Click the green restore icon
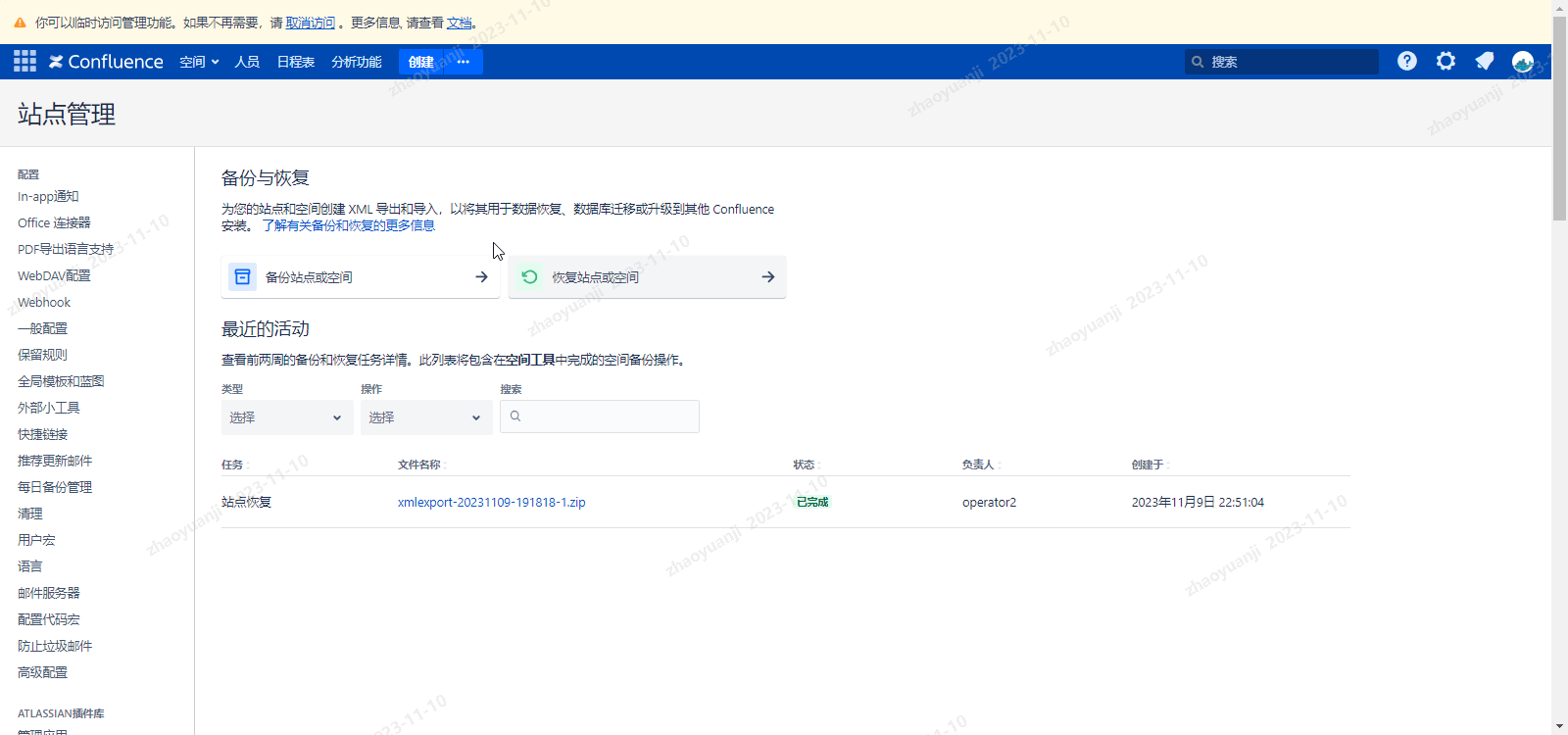This screenshot has width=1568, height=735. (529, 277)
